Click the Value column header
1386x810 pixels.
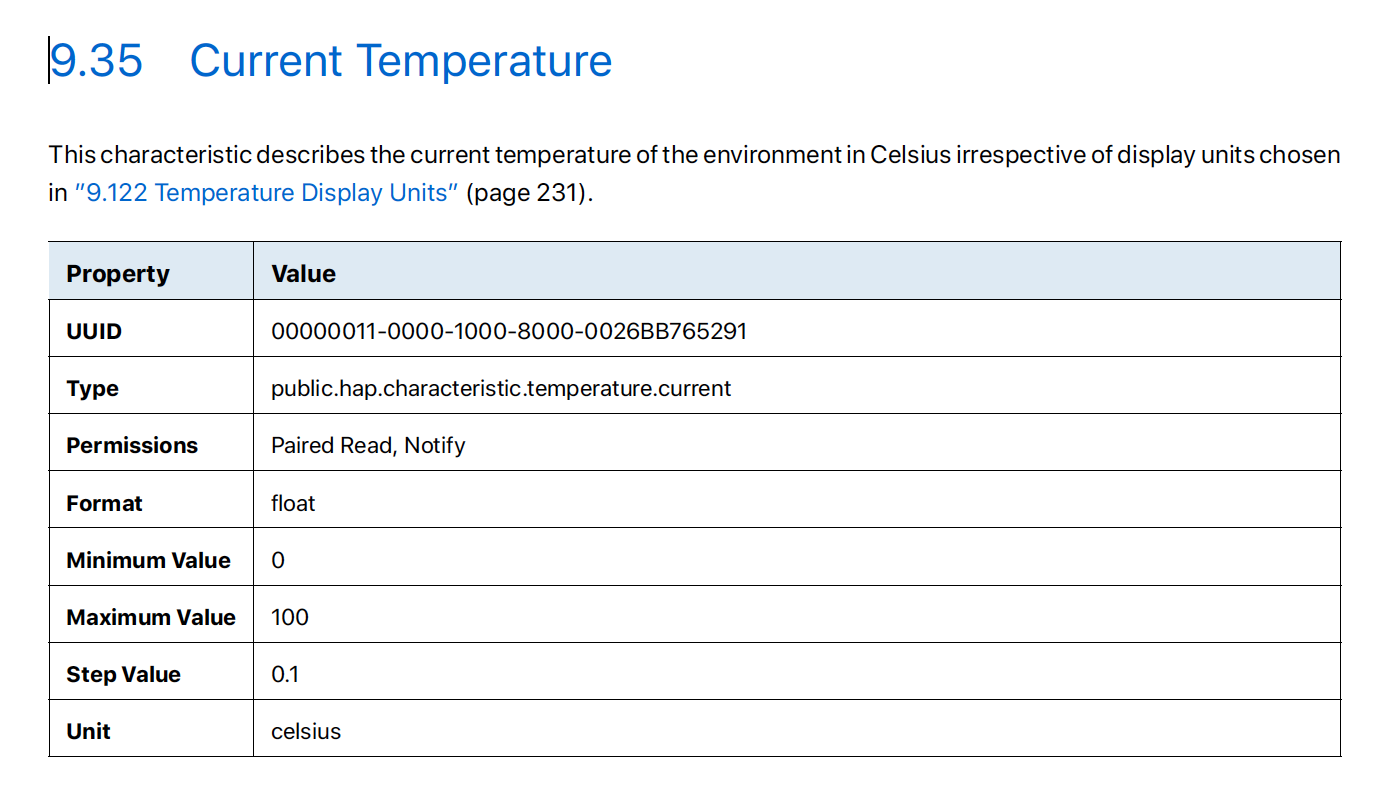click(304, 274)
